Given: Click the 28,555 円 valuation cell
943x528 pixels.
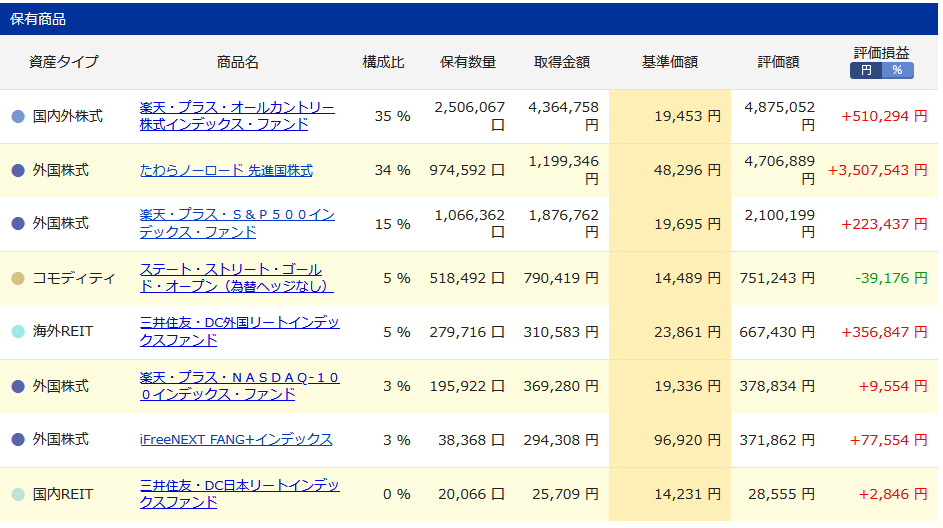Looking at the screenshot, I should [782, 494].
